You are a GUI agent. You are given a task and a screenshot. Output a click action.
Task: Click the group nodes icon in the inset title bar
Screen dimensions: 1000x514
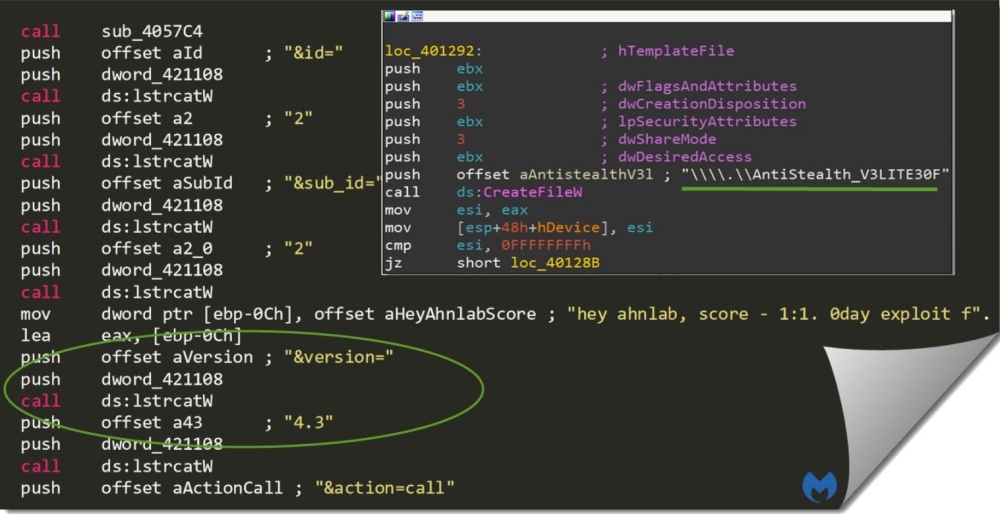417,17
